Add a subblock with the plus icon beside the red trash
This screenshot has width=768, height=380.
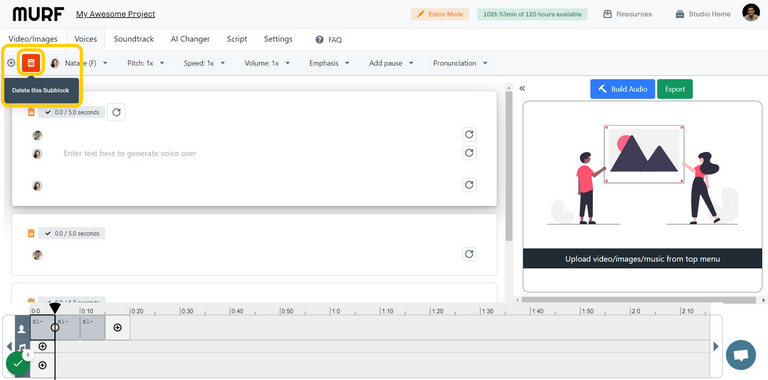click(x=11, y=63)
